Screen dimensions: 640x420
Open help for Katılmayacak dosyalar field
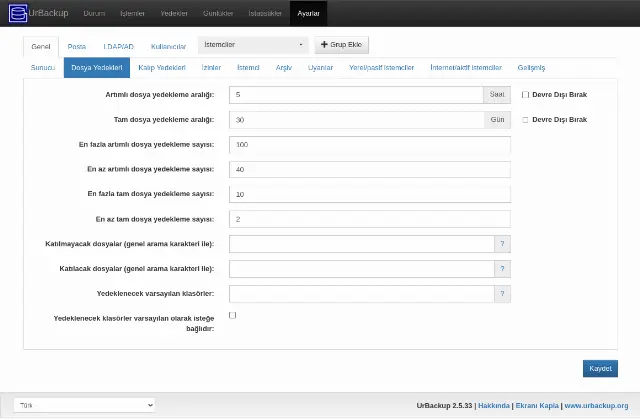[x=502, y=244]
